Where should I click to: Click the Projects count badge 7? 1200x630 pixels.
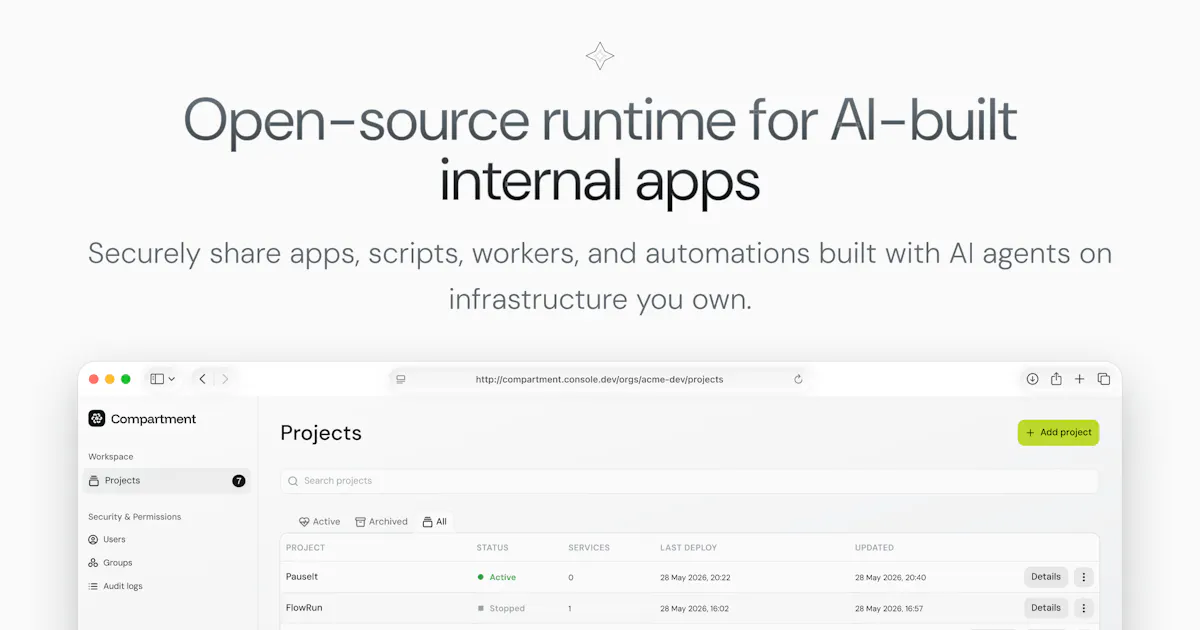[x=239, y=481]
